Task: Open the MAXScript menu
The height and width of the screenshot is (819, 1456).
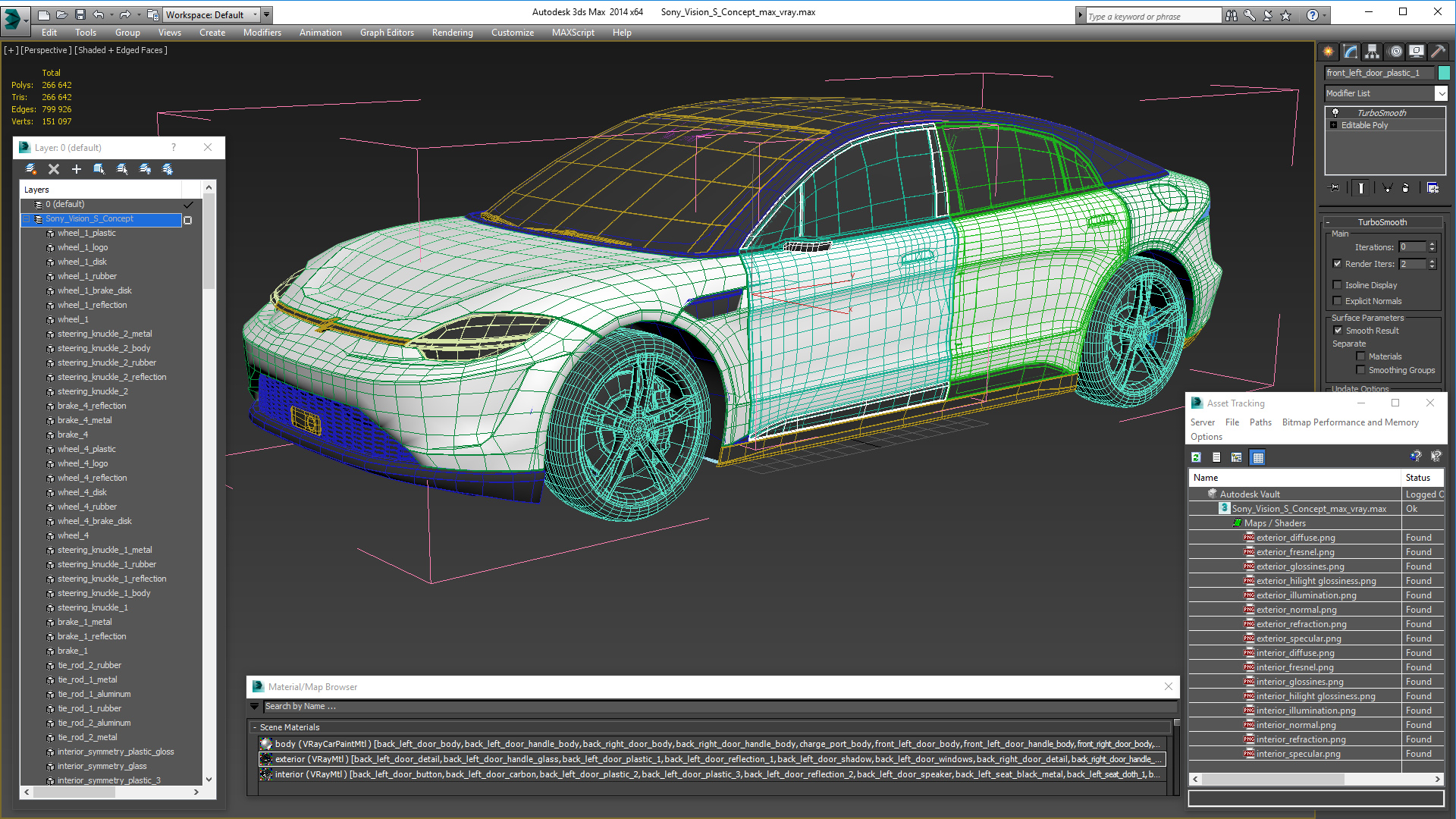Action: (573, 33)
